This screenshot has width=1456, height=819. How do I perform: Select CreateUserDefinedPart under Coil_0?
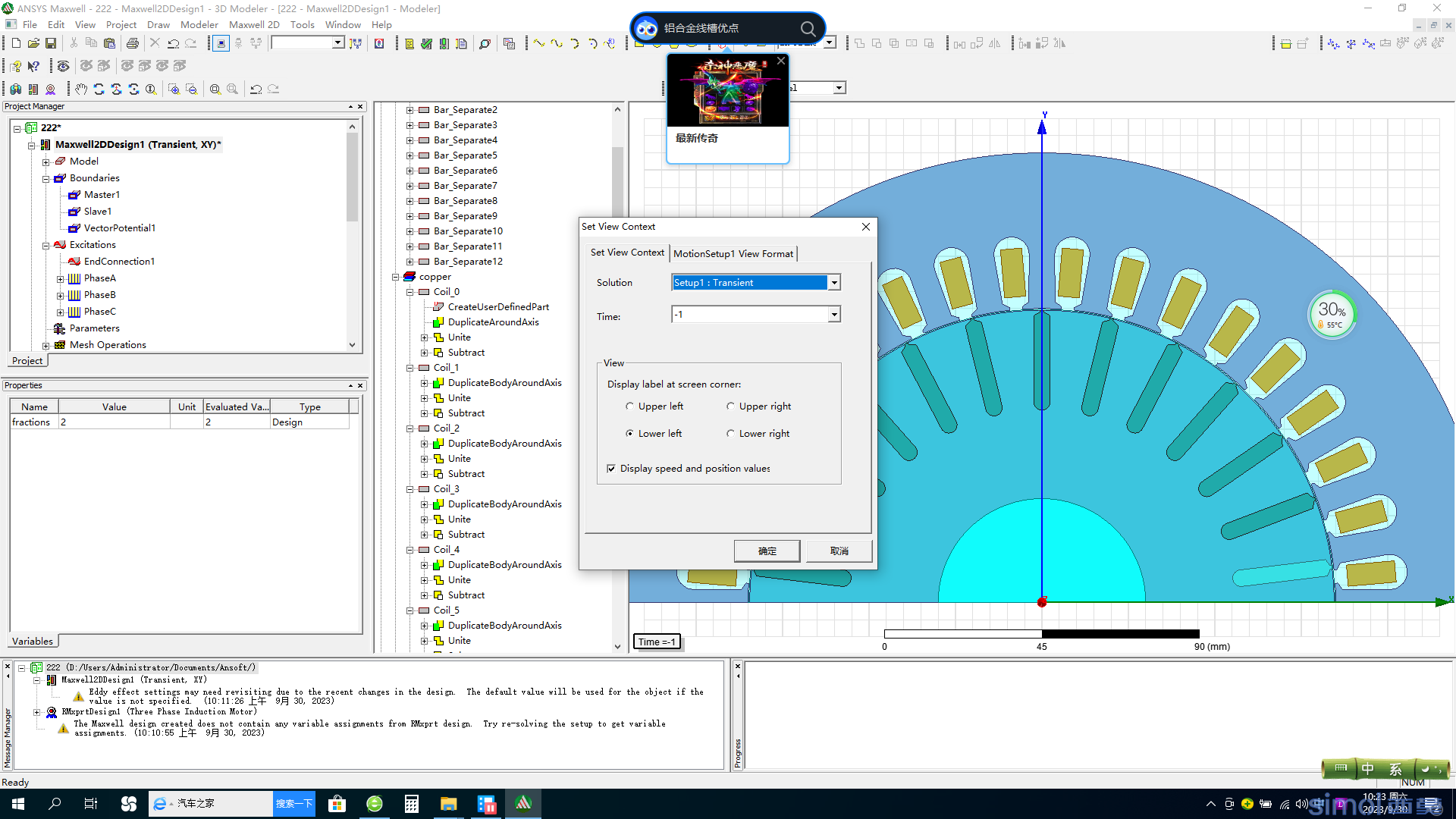pyautogui.click(x=498, y=307)
